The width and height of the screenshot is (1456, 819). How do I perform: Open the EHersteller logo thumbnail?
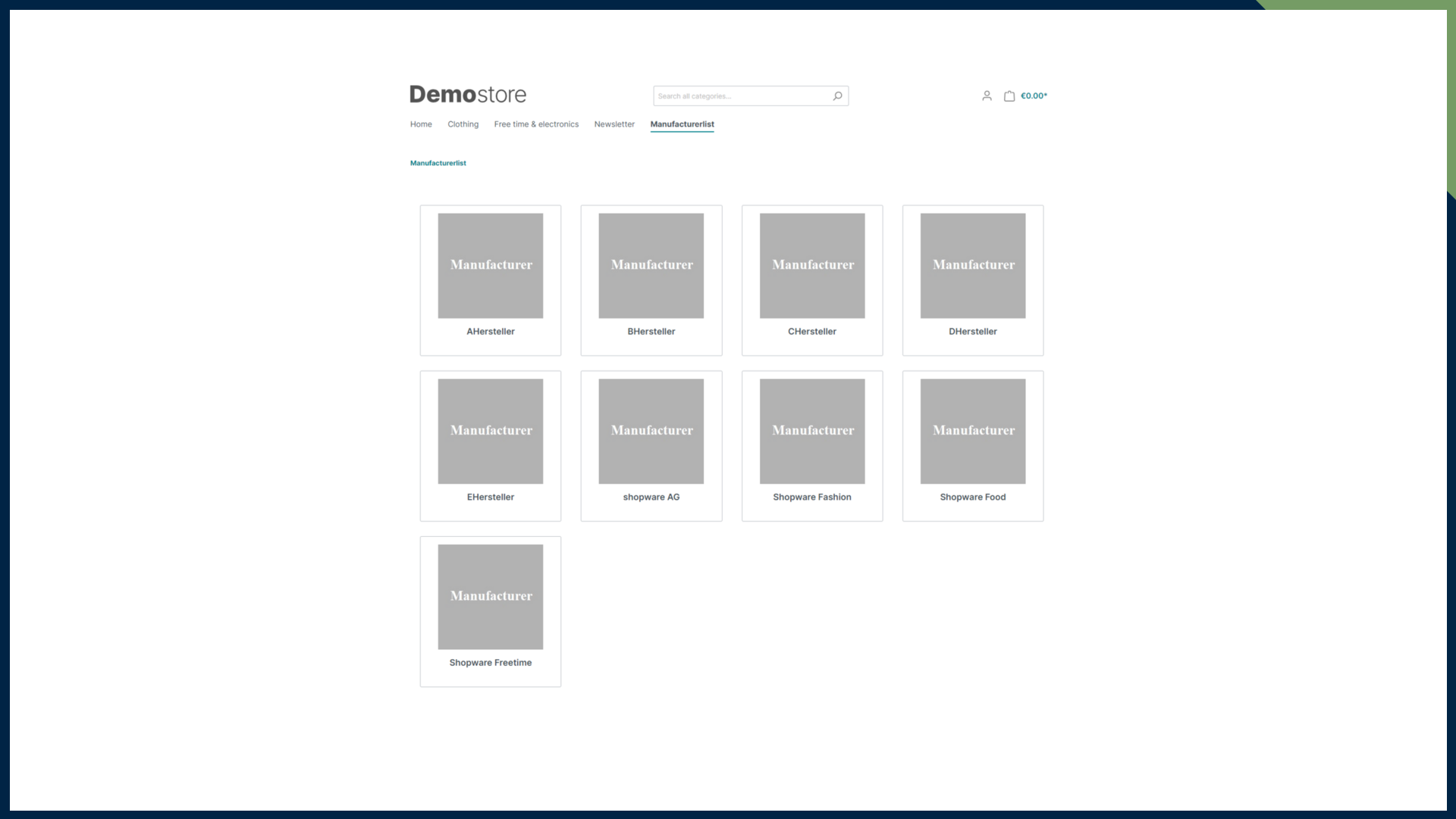click(x=491, y=431)
